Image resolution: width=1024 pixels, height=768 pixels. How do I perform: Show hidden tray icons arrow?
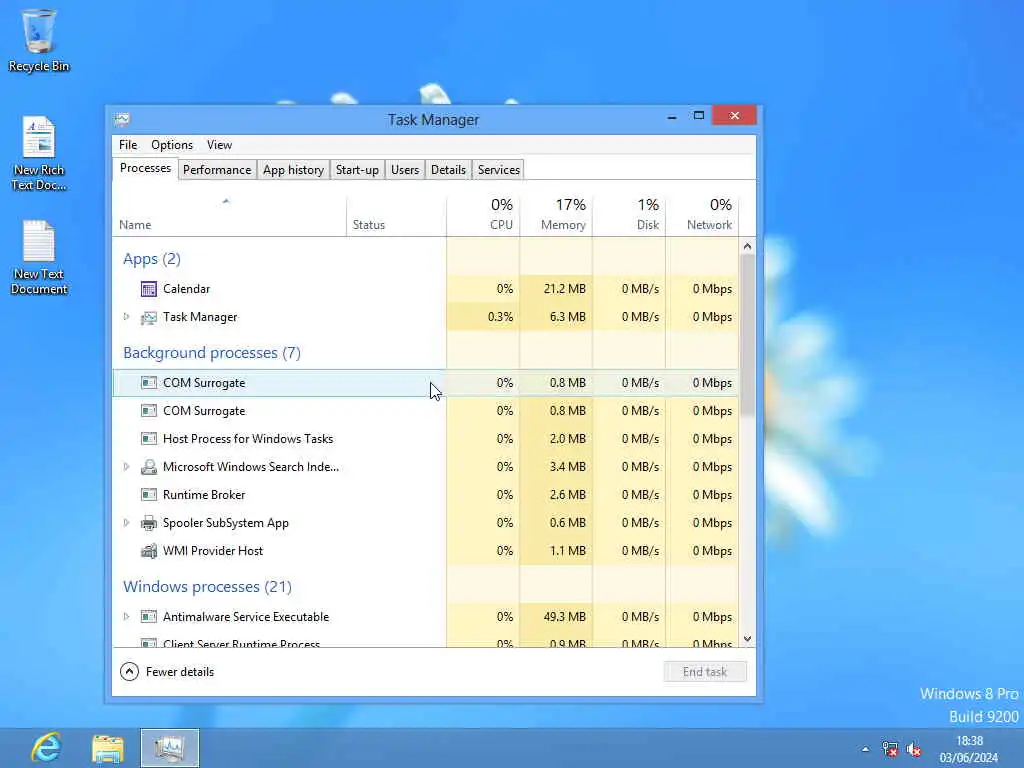click(865, 749)
